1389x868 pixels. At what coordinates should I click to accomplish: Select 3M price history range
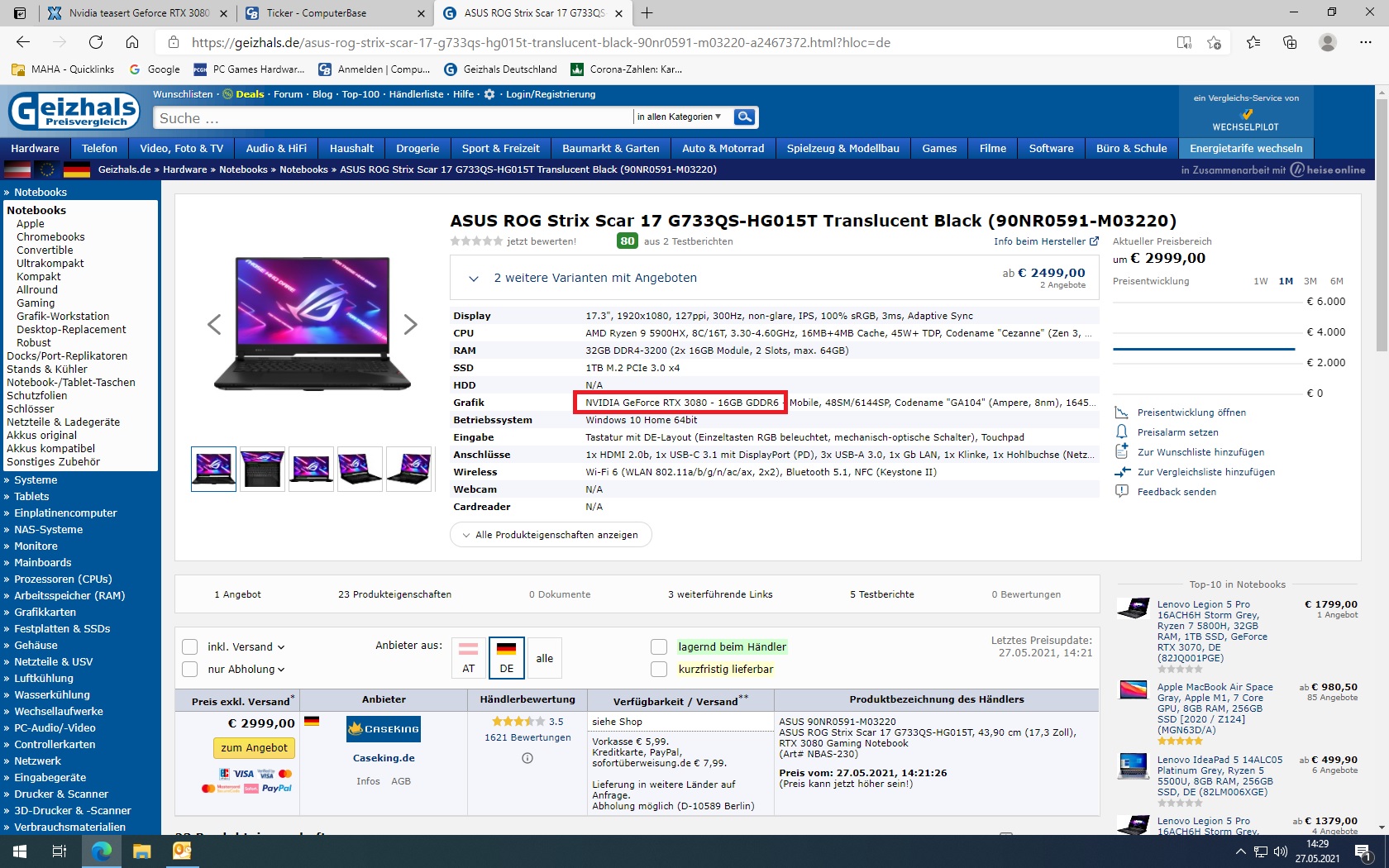pos(1310,281)
